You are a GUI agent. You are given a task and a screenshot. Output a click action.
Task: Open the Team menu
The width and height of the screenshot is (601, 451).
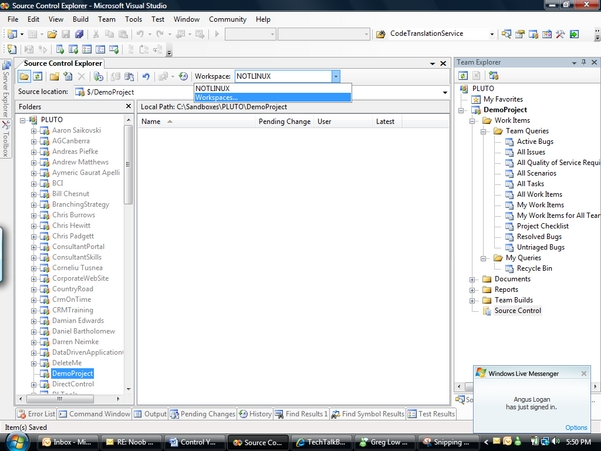click(x=107, y=19)
